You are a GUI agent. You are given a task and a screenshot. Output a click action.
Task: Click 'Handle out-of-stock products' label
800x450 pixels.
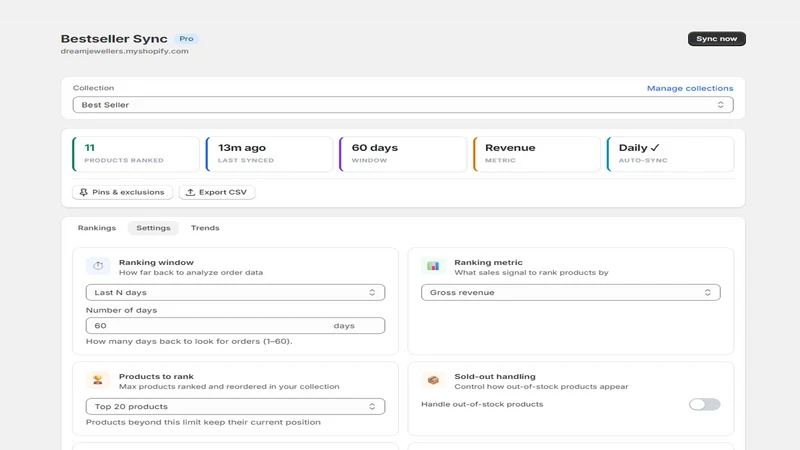482,404
